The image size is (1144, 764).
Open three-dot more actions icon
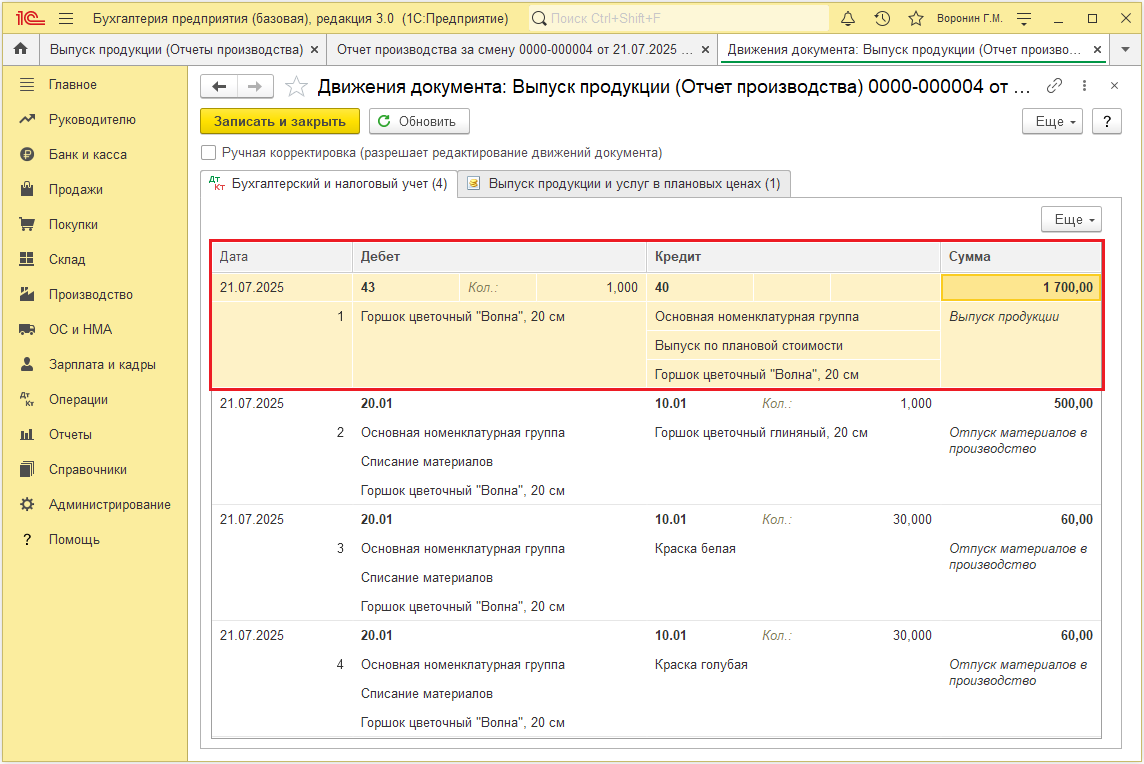click(1084, 86)
